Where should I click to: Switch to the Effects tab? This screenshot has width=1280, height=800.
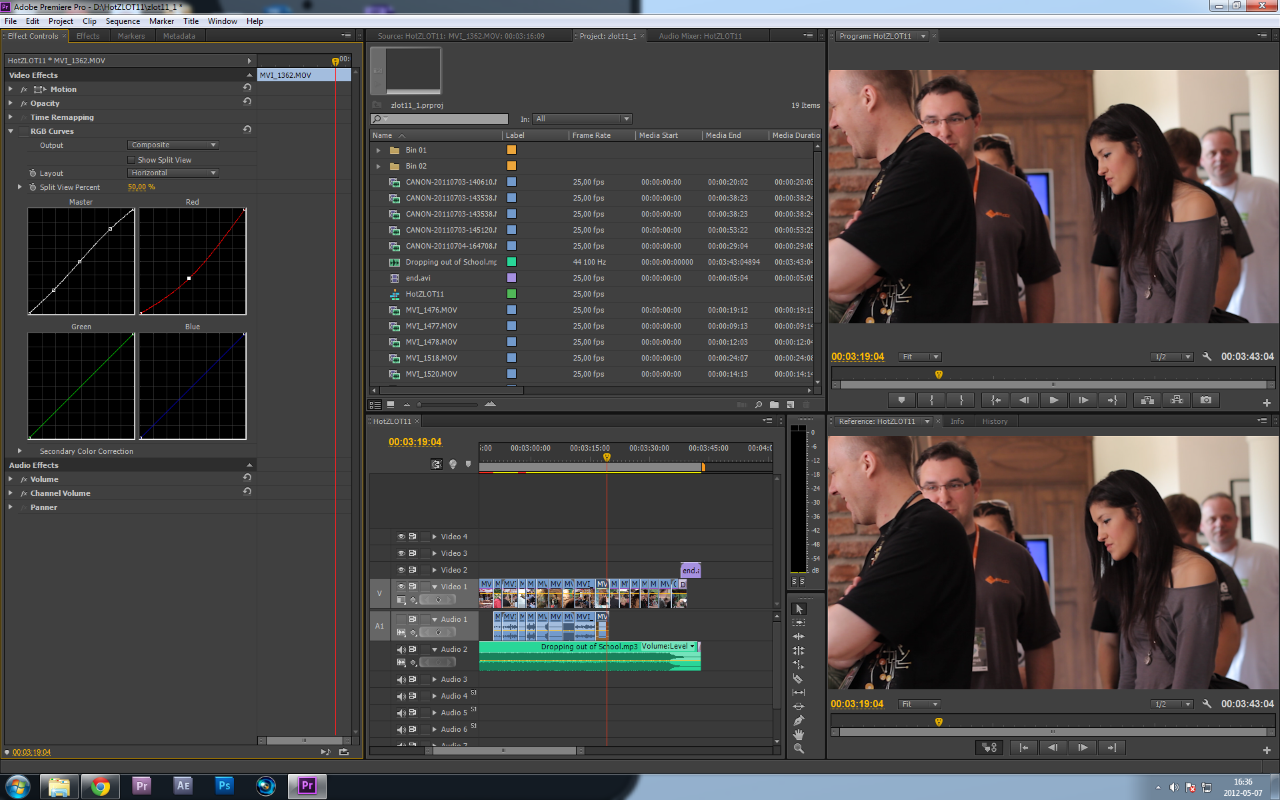click(x=88, y=36)
